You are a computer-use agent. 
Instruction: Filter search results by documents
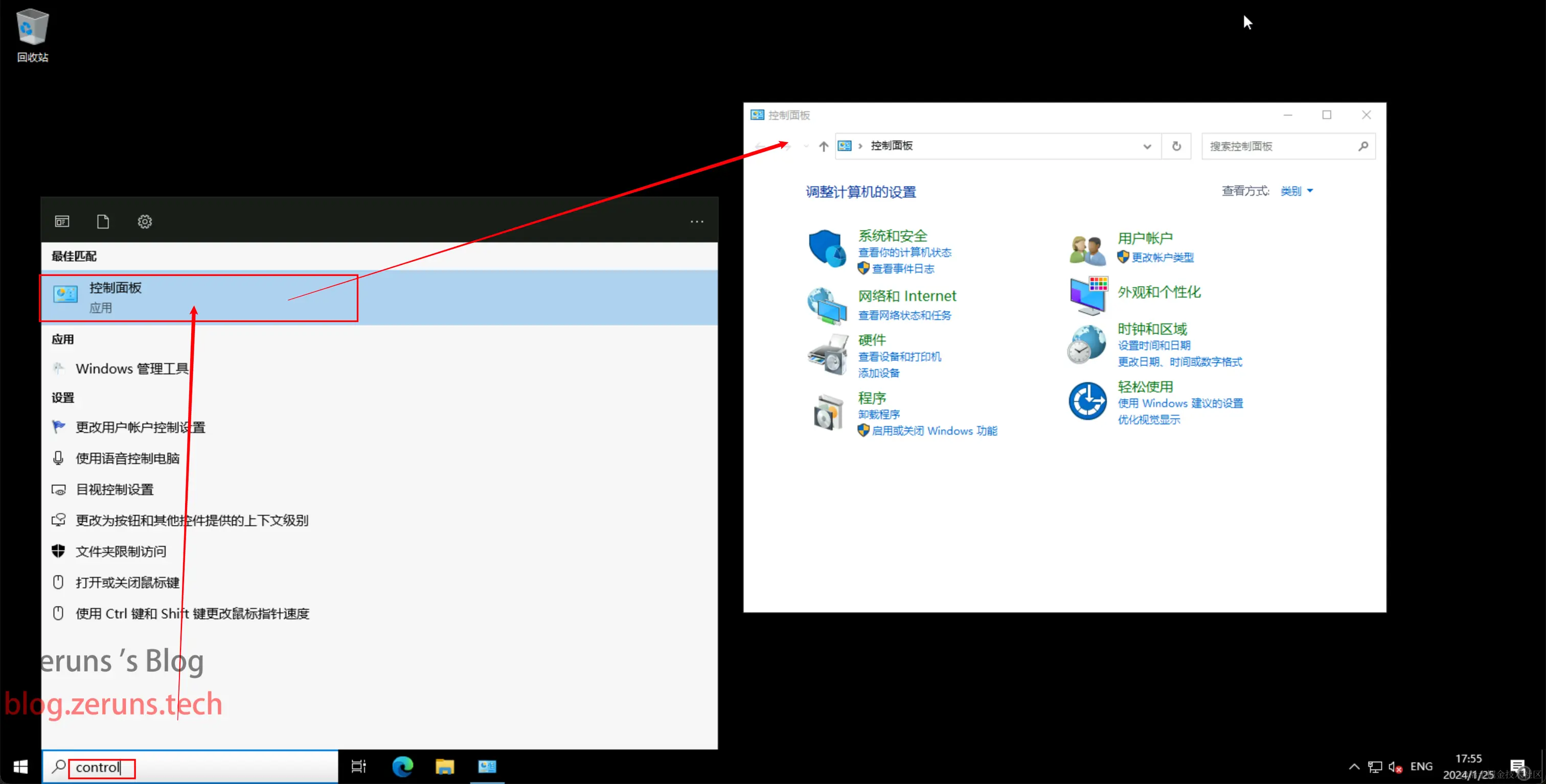103,222
